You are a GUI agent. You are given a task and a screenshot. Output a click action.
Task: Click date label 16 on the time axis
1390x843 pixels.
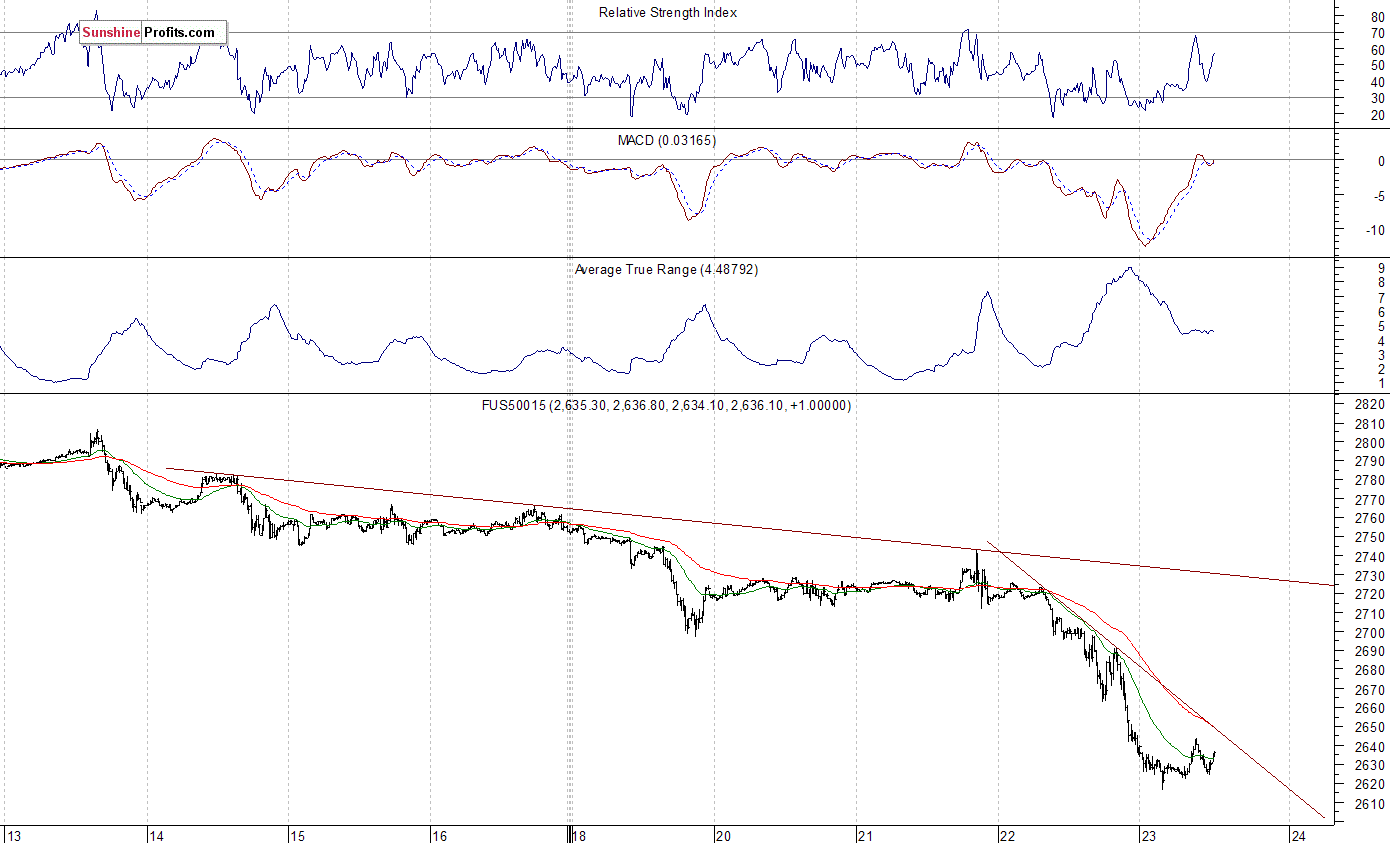pyautogui.click(x=440, y=835)
